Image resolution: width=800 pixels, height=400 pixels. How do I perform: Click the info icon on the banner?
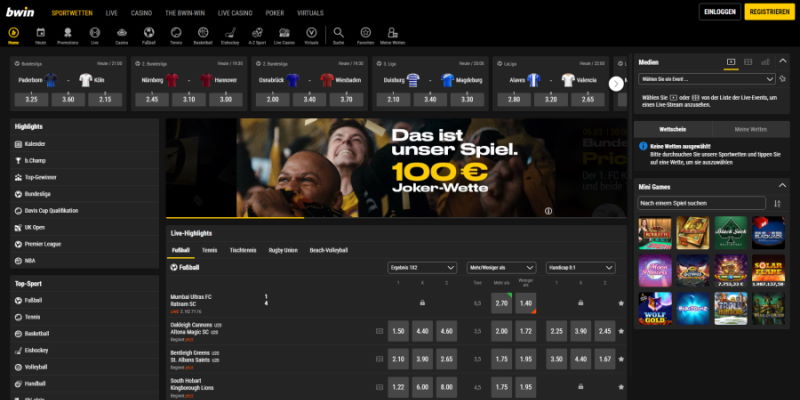(548, 211)
